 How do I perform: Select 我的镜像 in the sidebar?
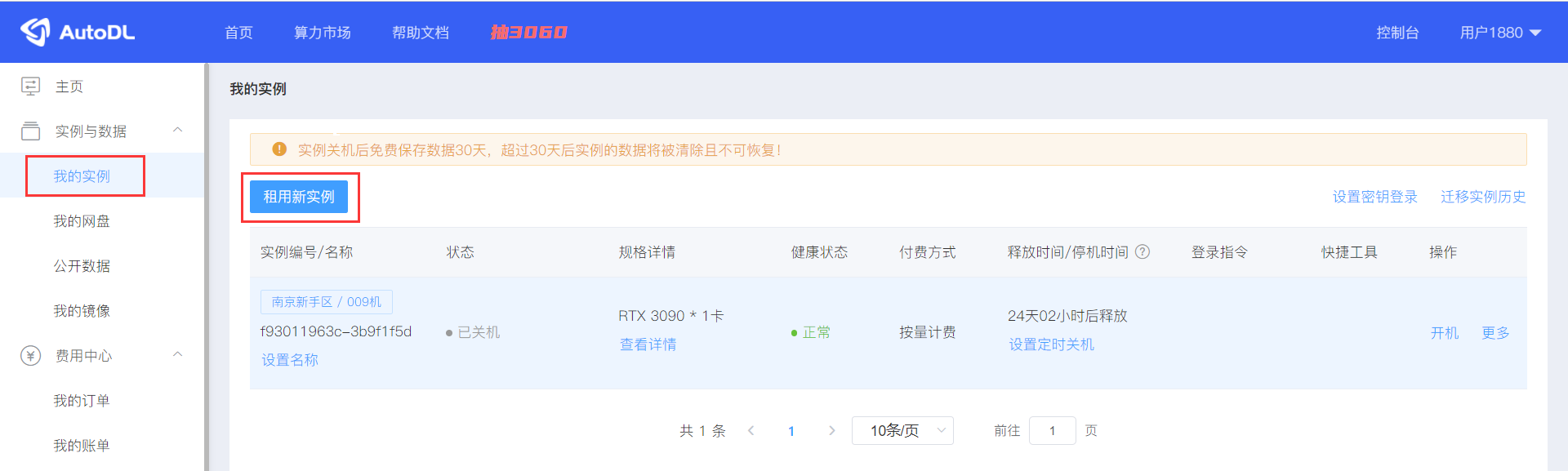pyautogui.click(x=82, y=311)
